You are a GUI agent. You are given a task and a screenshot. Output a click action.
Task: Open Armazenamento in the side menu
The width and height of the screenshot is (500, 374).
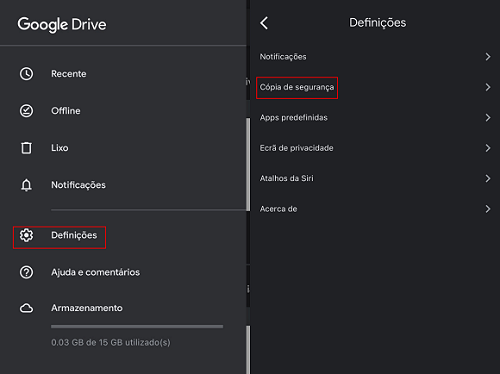123,308
